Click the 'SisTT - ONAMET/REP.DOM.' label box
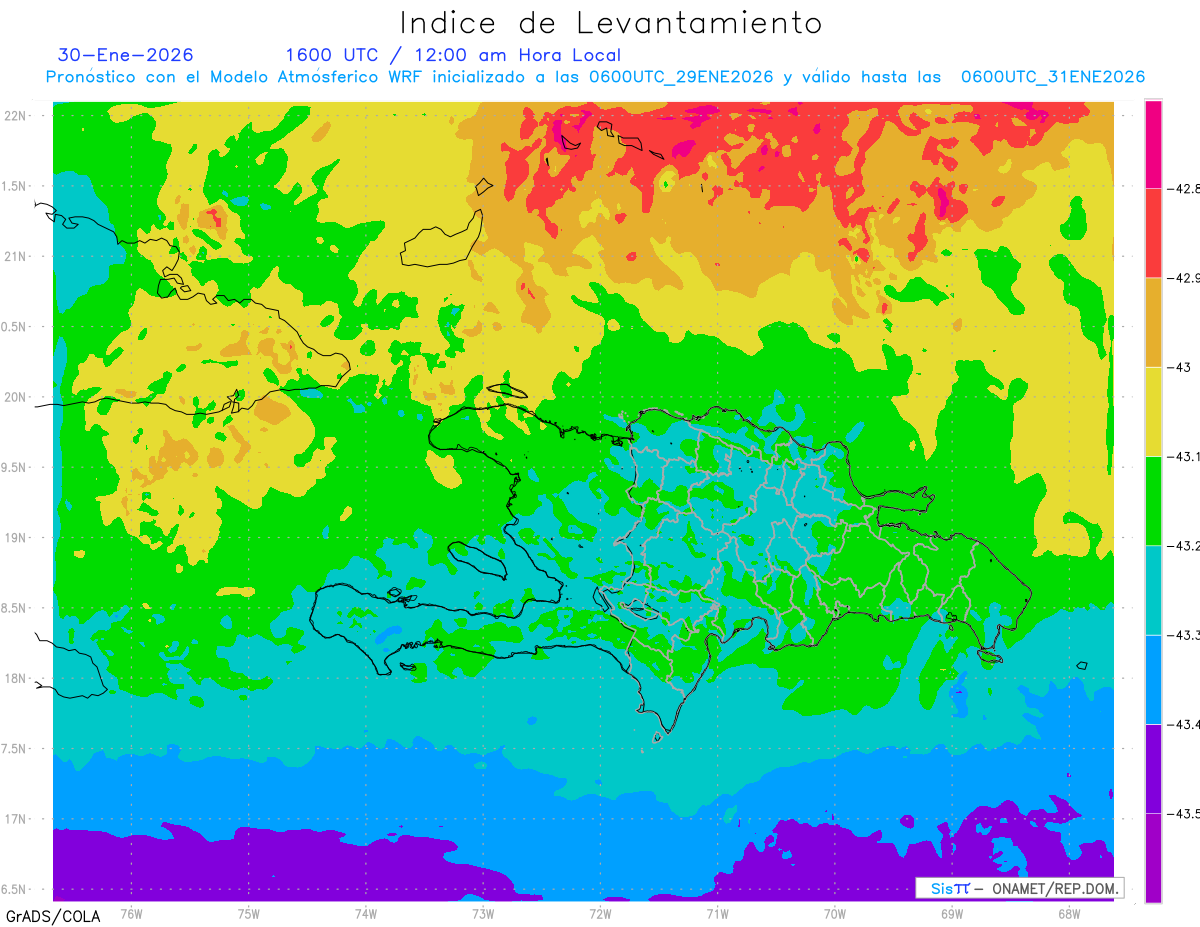Screen dimensions: 1200x927 click(x=1019, y=888)
